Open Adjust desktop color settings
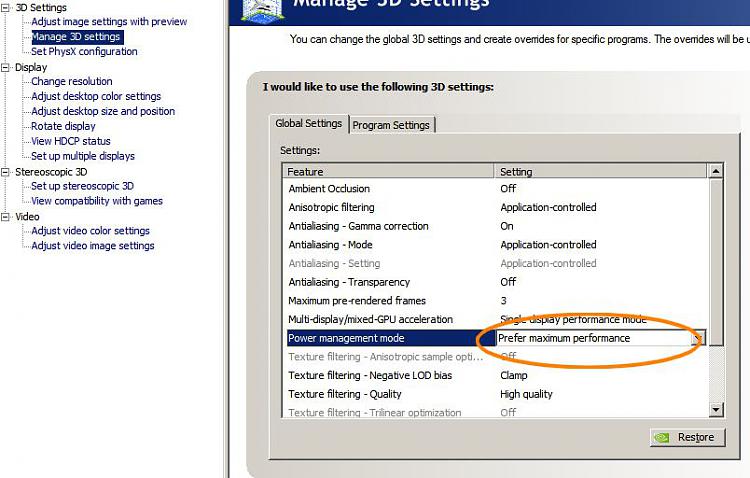 (x=96, y=96)
